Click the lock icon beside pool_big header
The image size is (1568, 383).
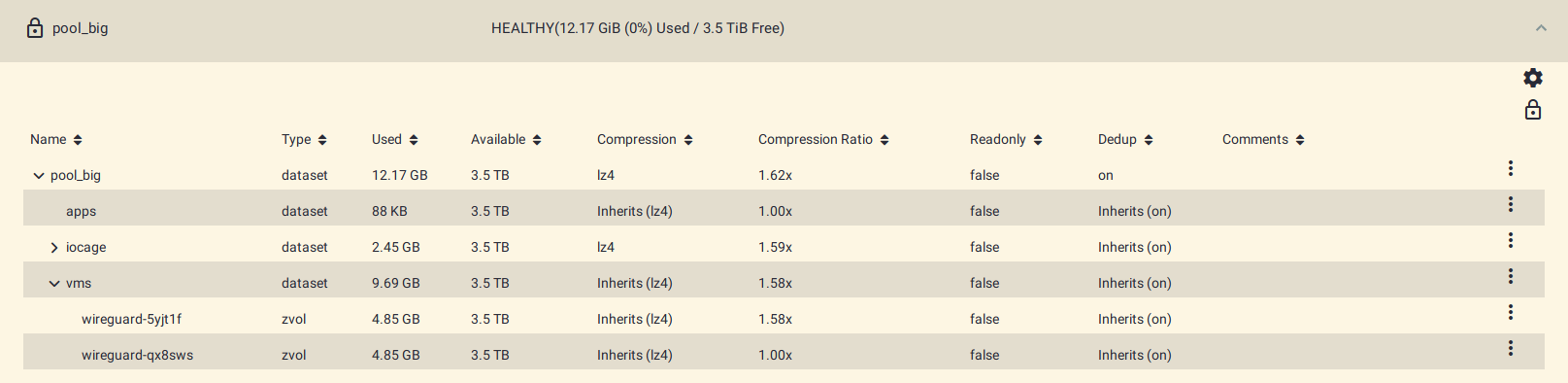click(x=35, y=28)
